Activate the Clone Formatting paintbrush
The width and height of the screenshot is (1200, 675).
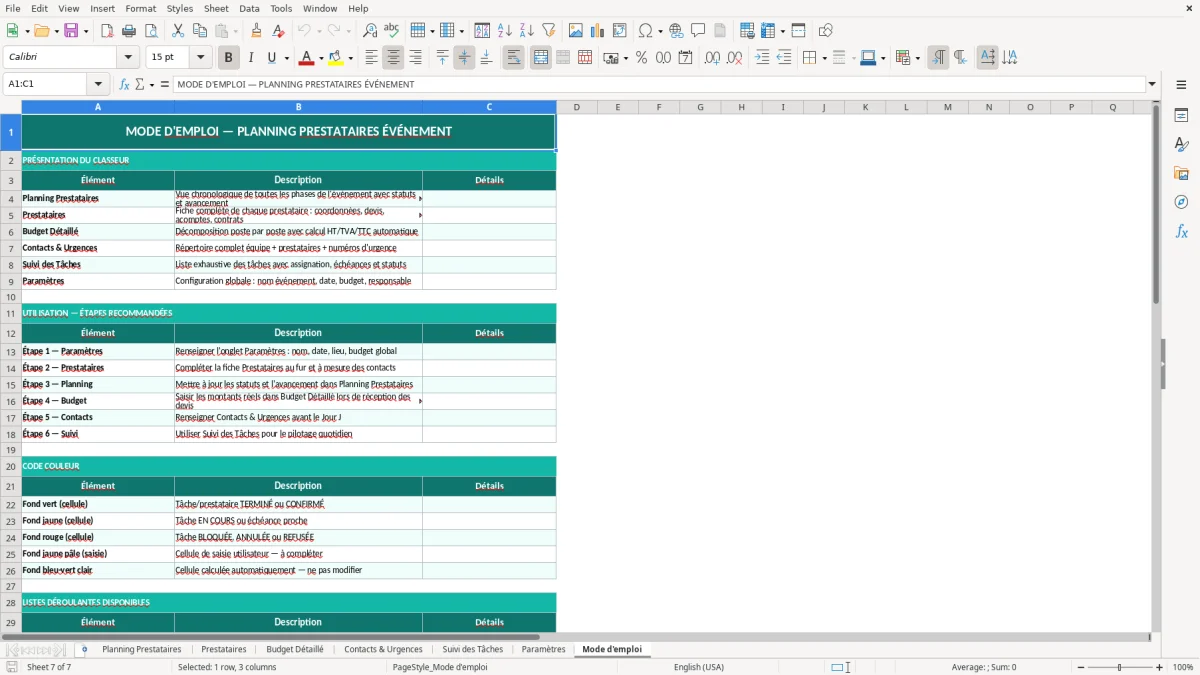pos(256,31)
